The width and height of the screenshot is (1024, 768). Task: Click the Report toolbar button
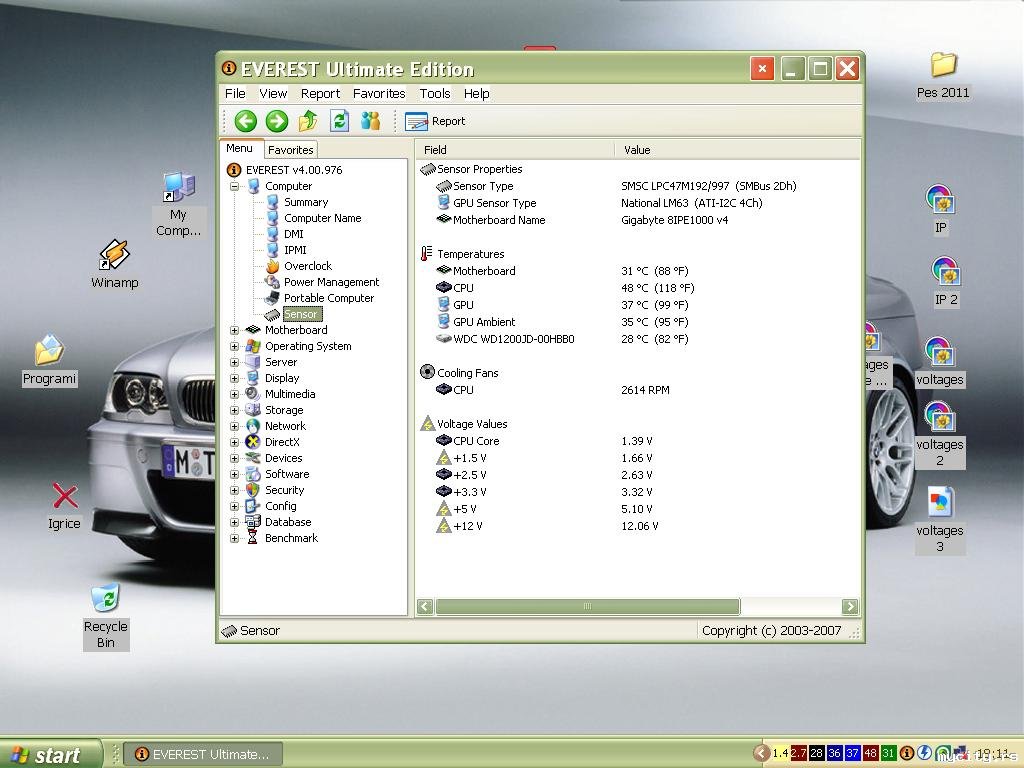[436, 121]
